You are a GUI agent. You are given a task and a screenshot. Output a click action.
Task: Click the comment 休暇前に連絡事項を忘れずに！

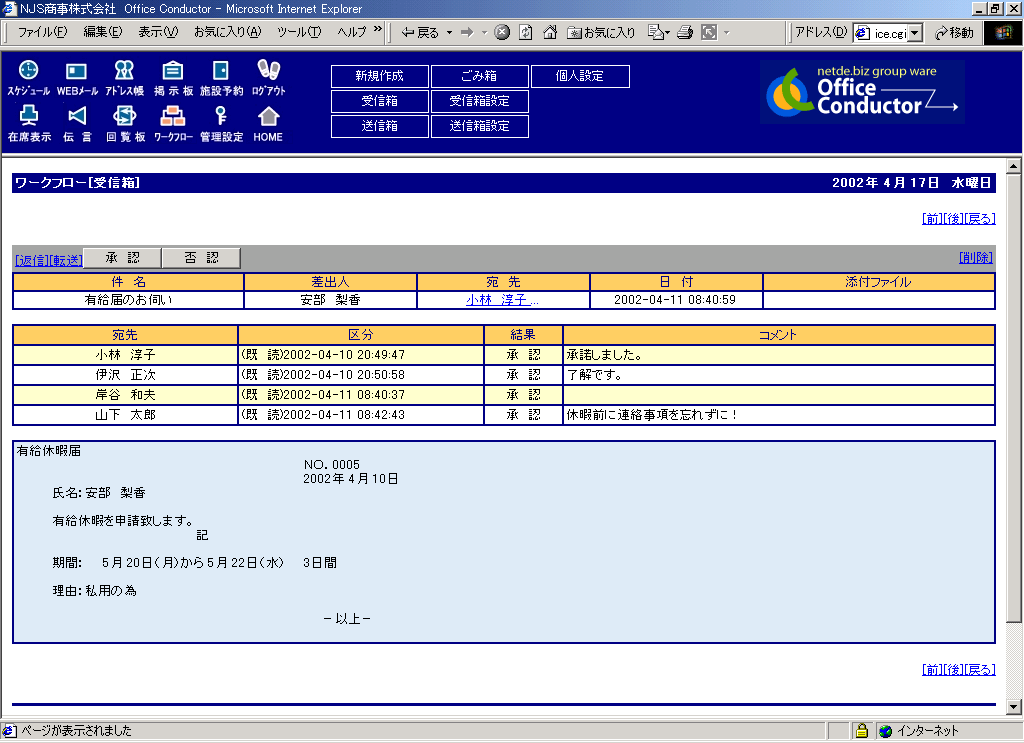pos(652,415)
